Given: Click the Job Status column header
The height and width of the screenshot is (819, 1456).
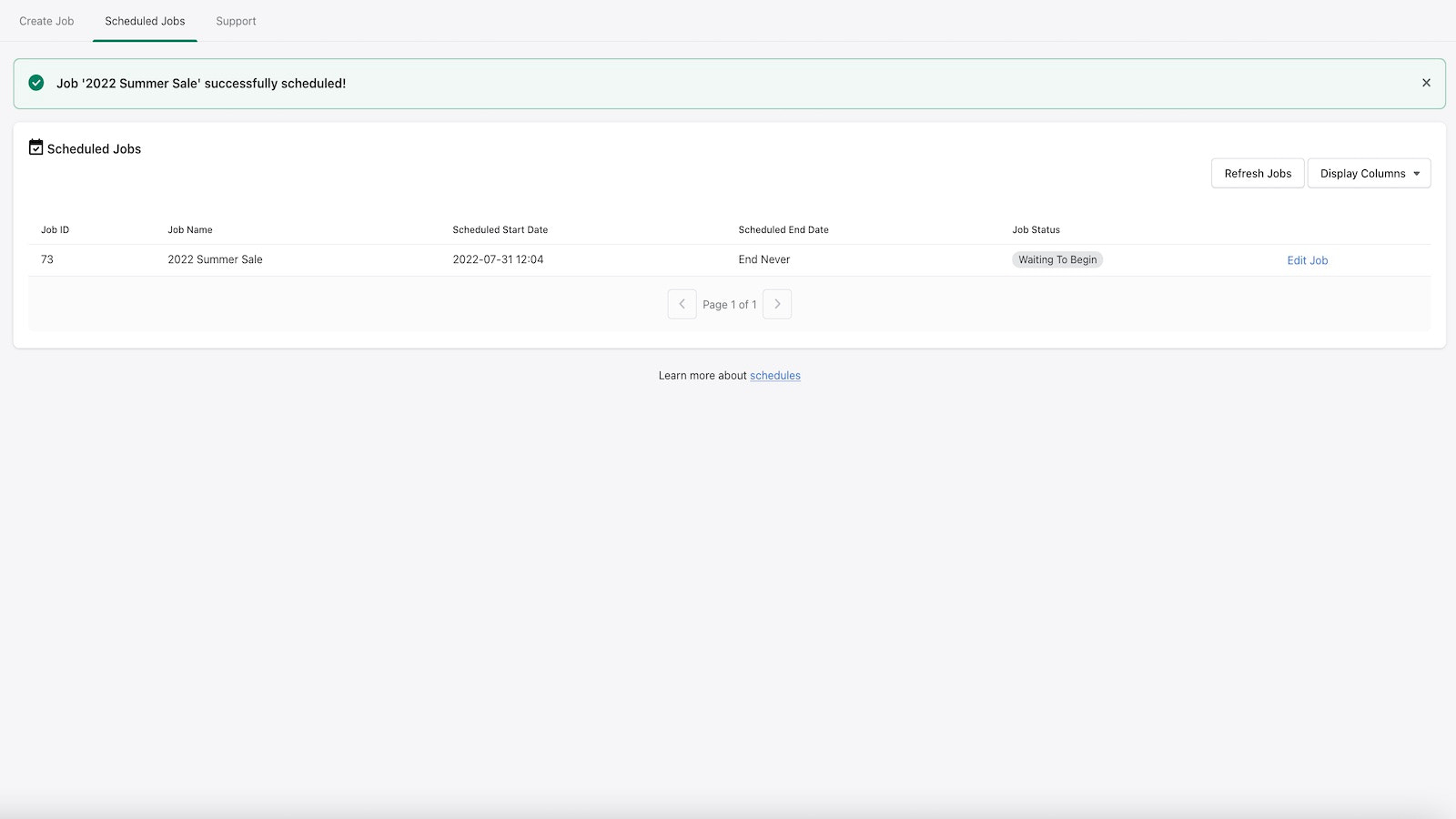Looking at the screenshot, I should click(x=1036, y=229).
